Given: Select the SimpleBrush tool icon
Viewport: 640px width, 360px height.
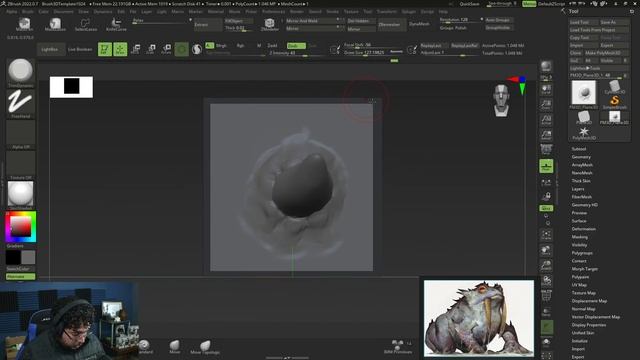Looking at the screenshot, I should [x=614, y=102].
